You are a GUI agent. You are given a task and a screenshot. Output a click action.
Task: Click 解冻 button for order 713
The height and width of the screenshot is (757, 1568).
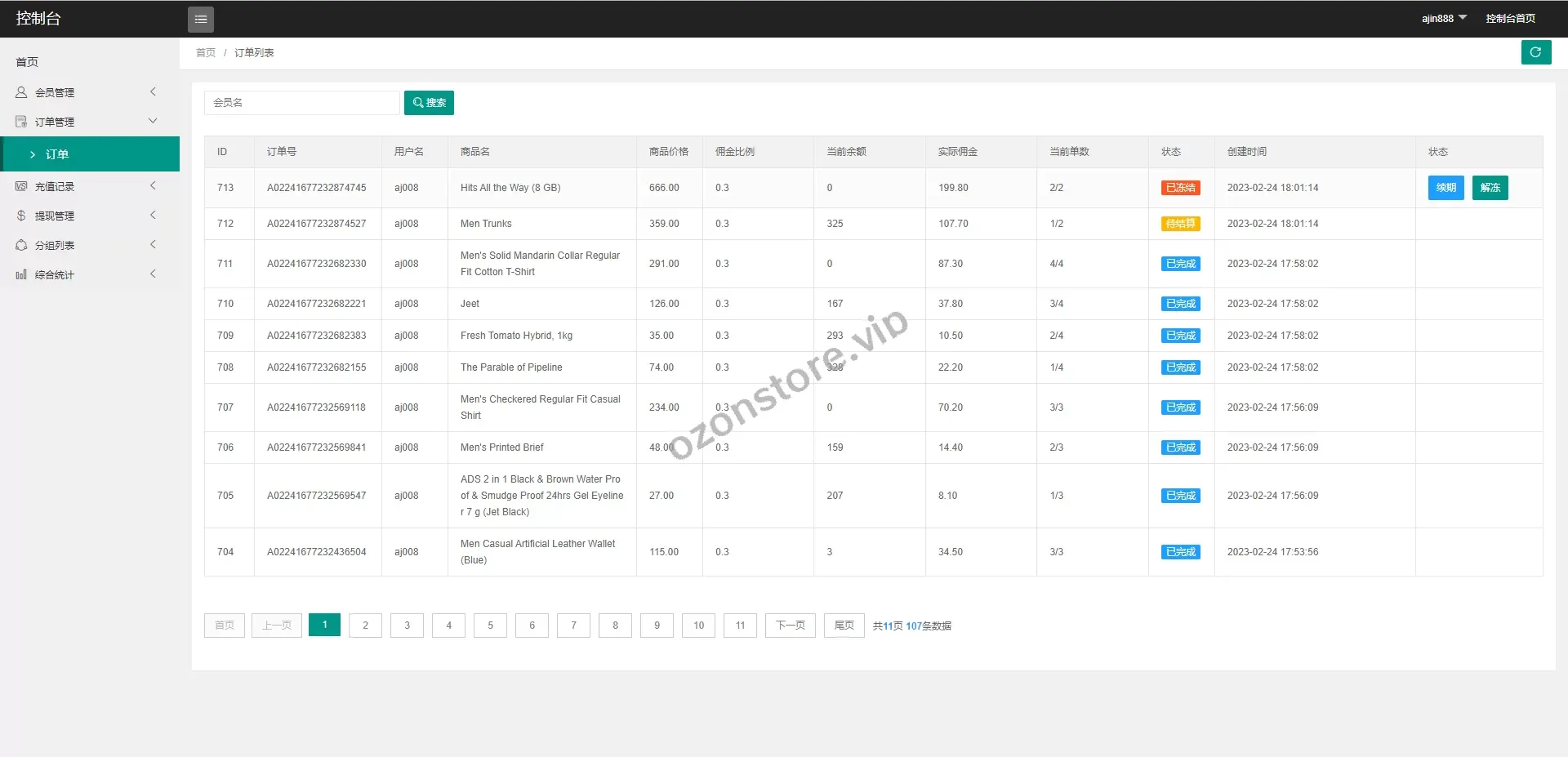click(1490, 188)
